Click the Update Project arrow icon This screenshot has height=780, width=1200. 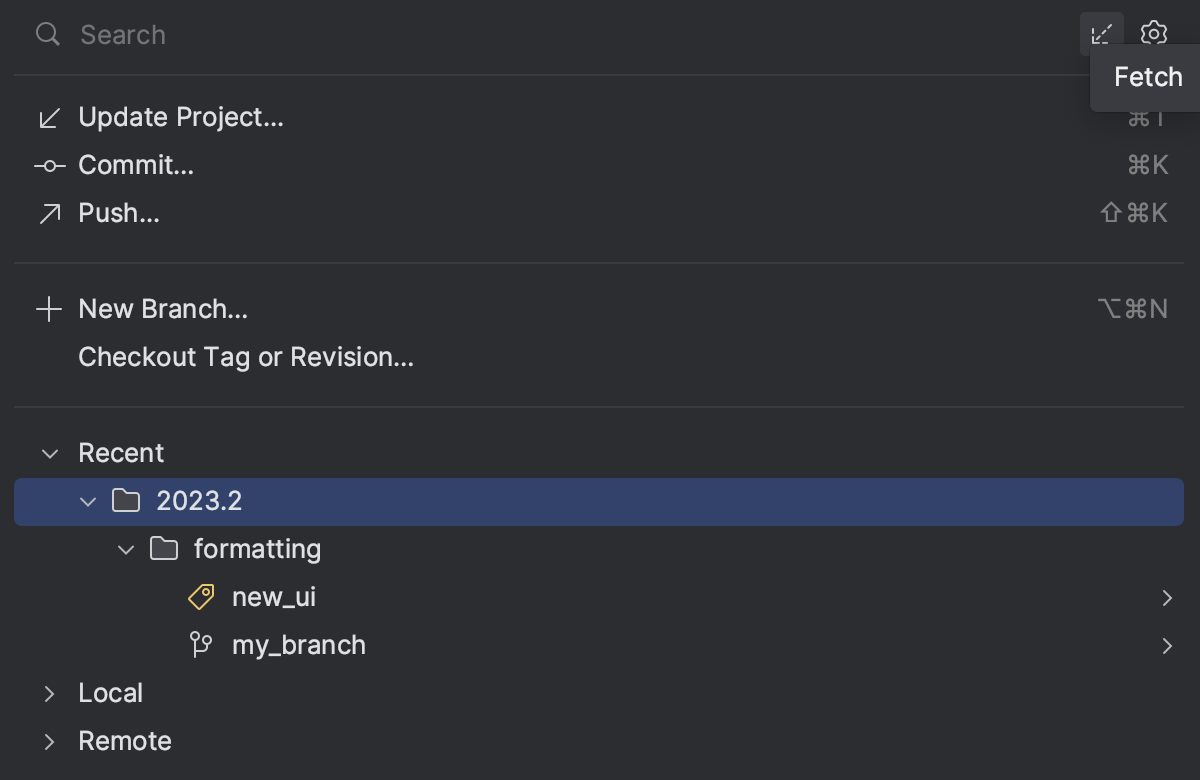coord(48,117)
